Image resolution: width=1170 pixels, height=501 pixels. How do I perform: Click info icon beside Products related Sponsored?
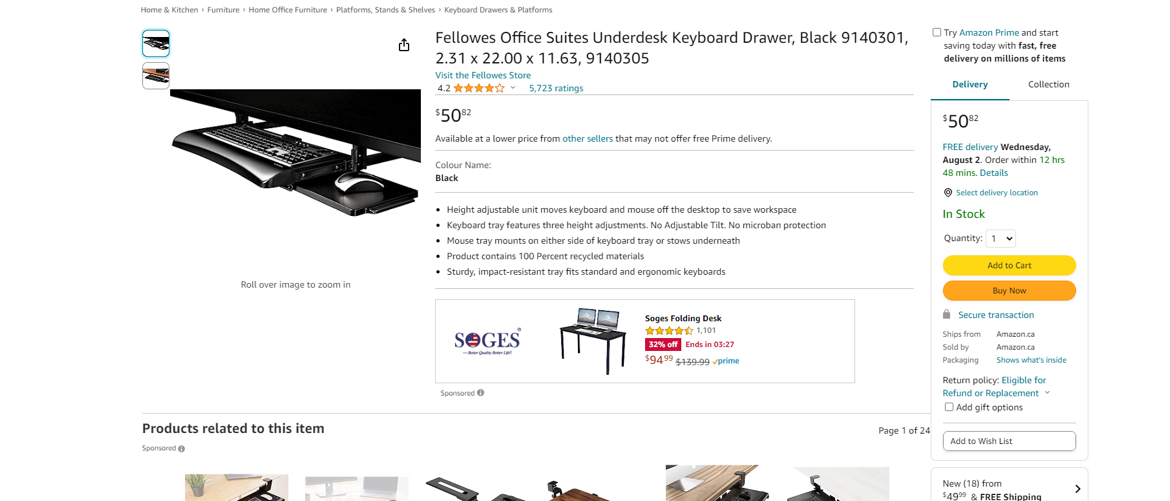[181, 449]
